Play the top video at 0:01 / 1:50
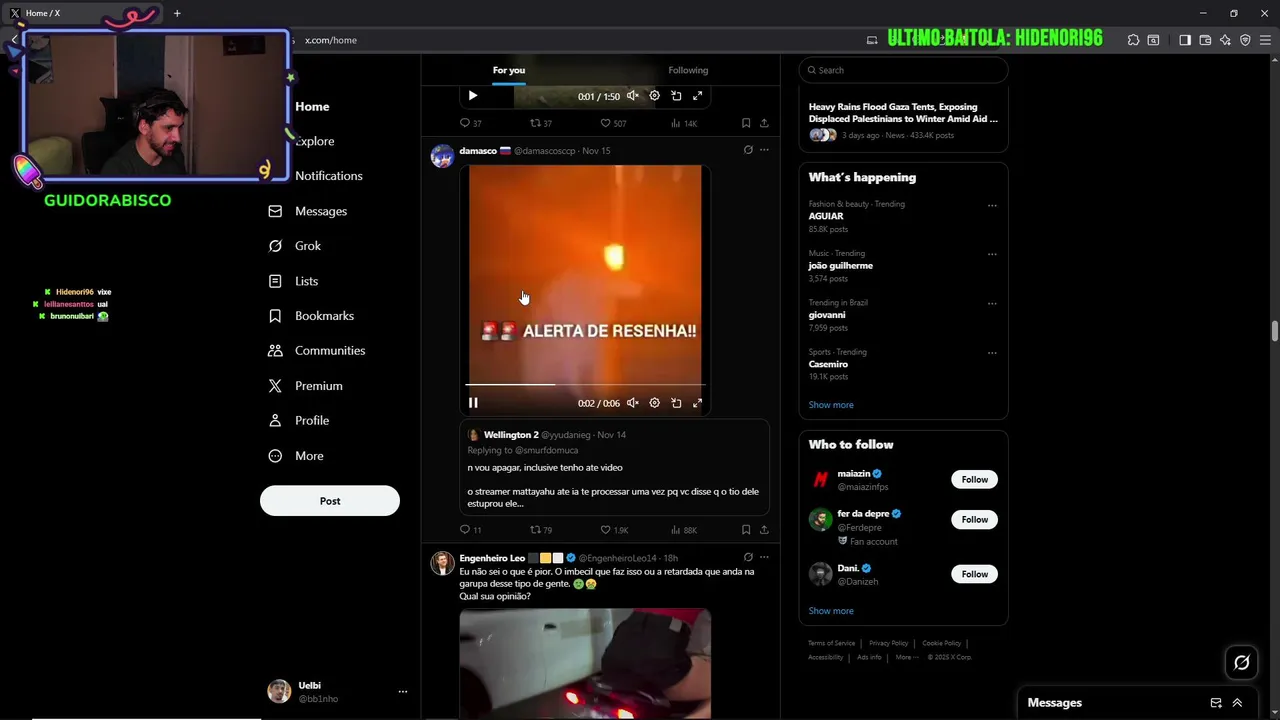Image resolution: width=1280 pixels, height=720 pixels. 473,96
